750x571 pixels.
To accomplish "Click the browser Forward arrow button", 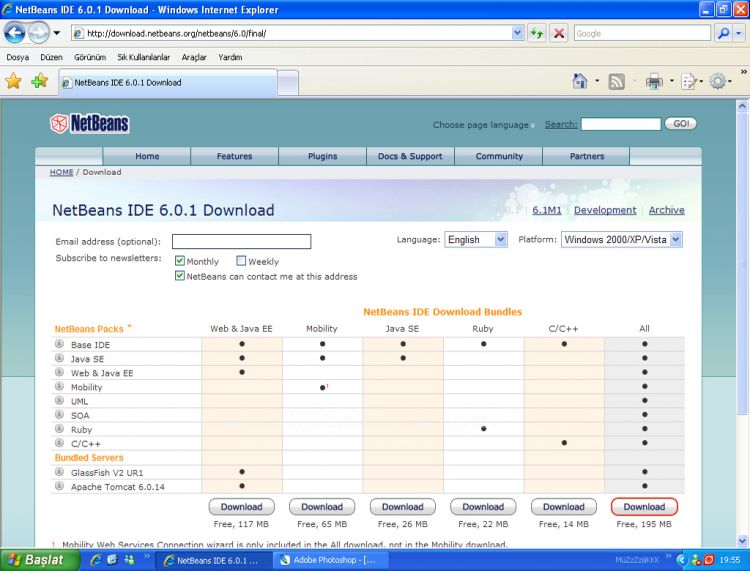I will tap(38, 33).
